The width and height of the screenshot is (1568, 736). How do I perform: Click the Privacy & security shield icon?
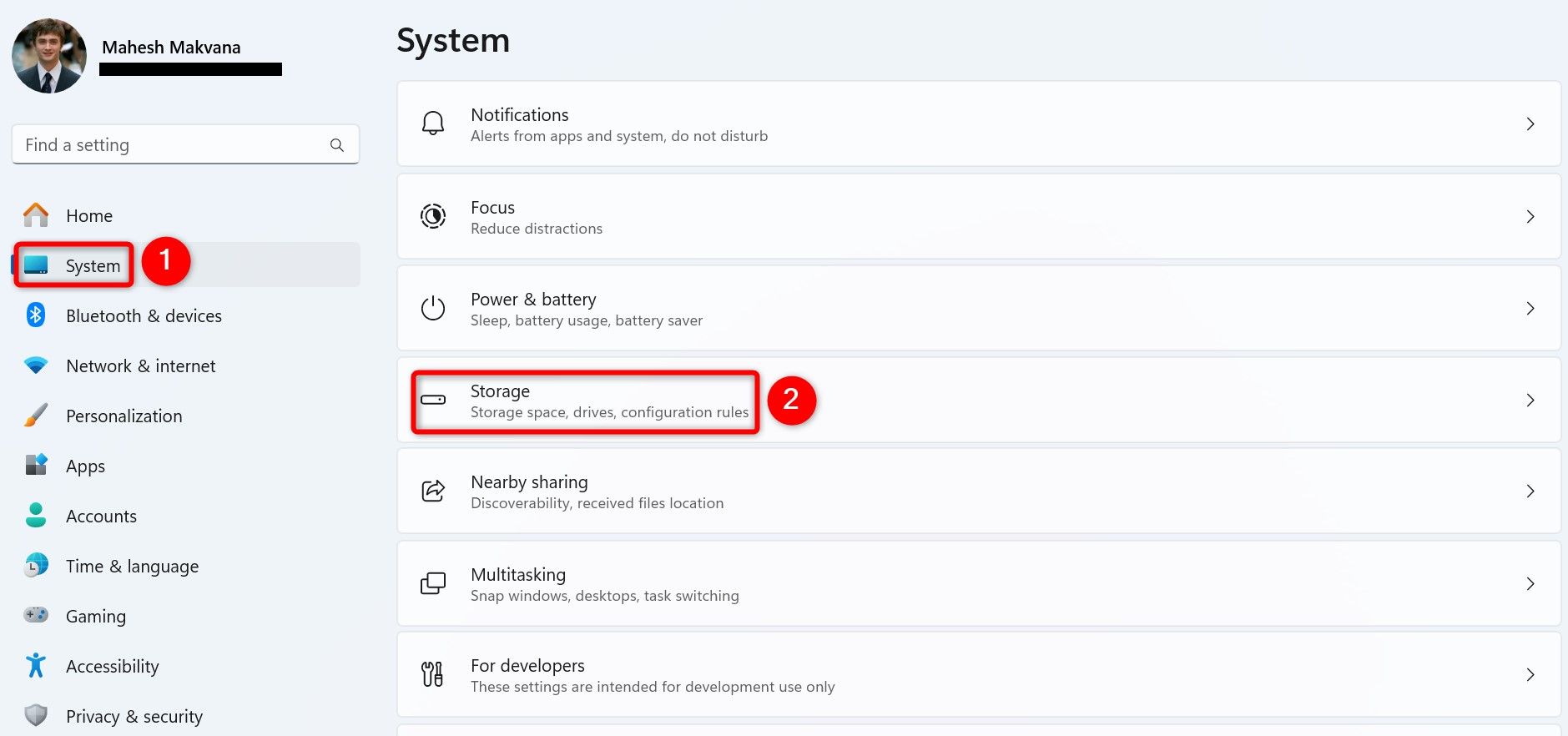[x=36, y=715]
